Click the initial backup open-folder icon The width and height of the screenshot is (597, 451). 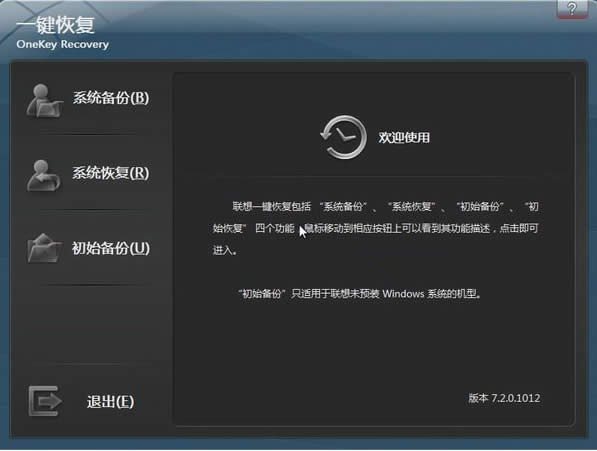click(44, 248)
